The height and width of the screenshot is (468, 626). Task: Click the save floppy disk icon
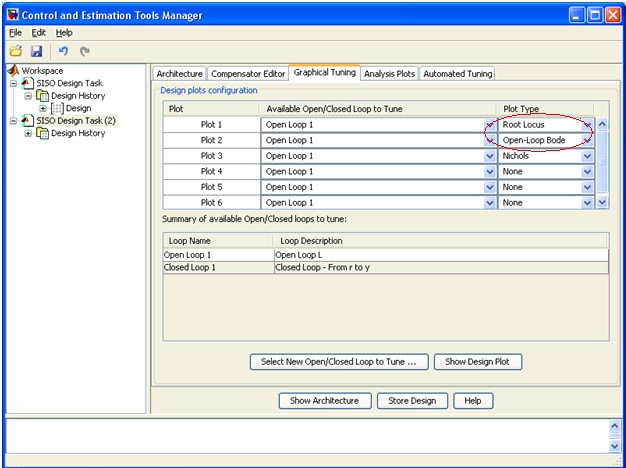click(x=36, y=51)
